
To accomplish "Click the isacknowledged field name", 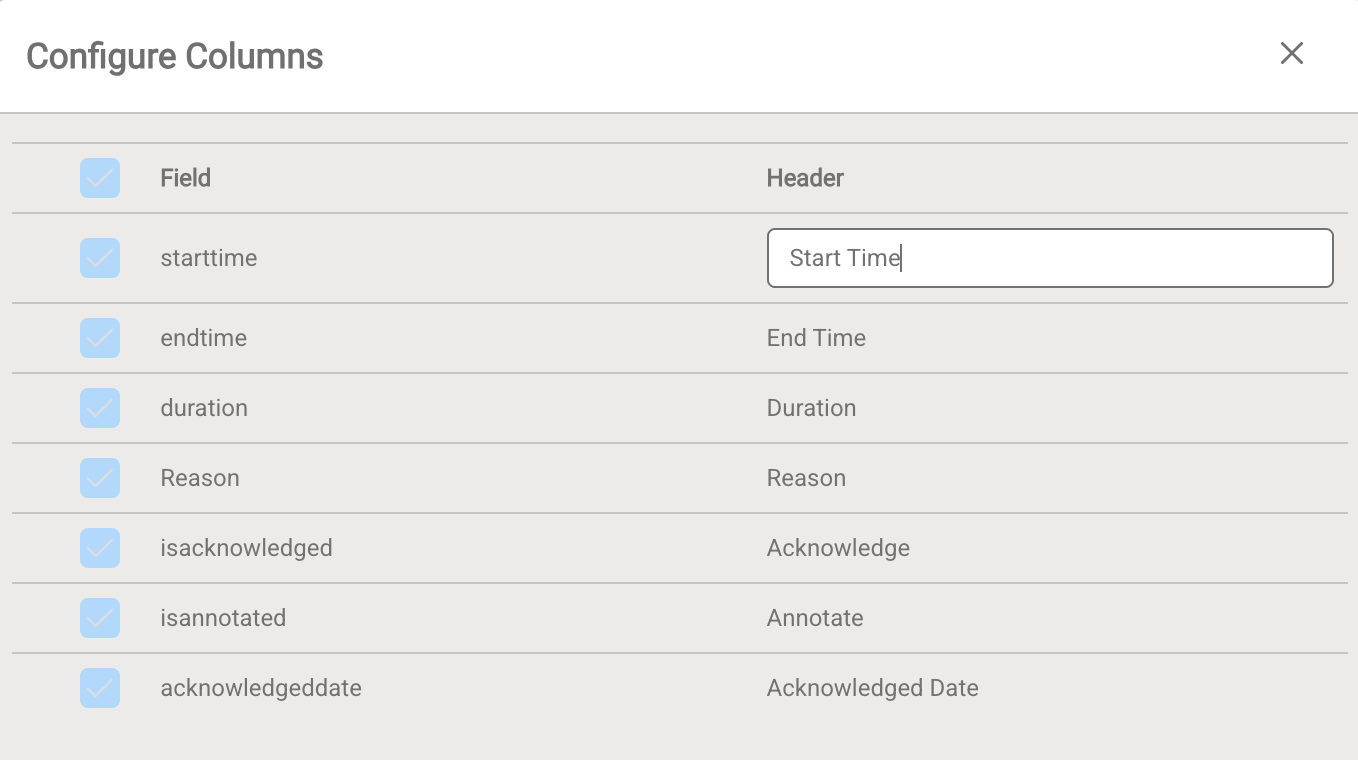I will 246,547.
